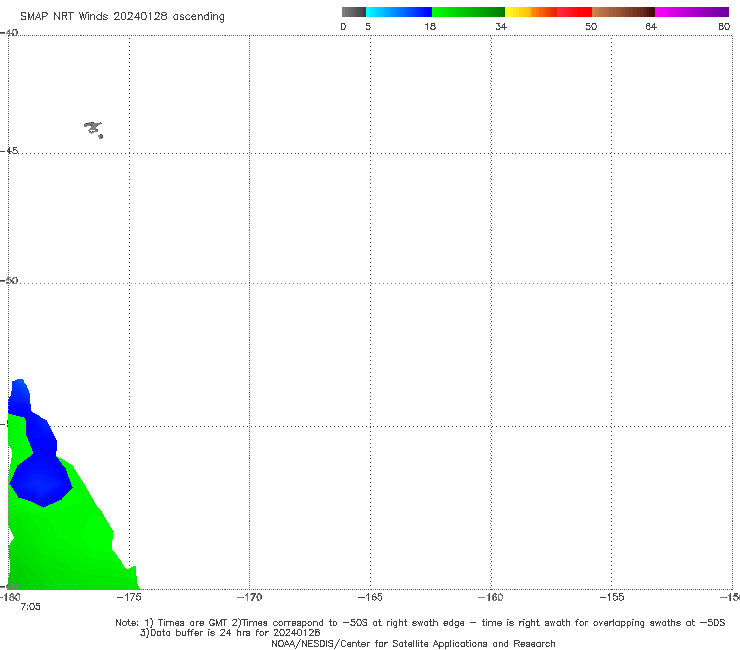Click the color bar label '50'
This screenshot has width=740, height=650.
pyautogui.click(x=591, y=27)
